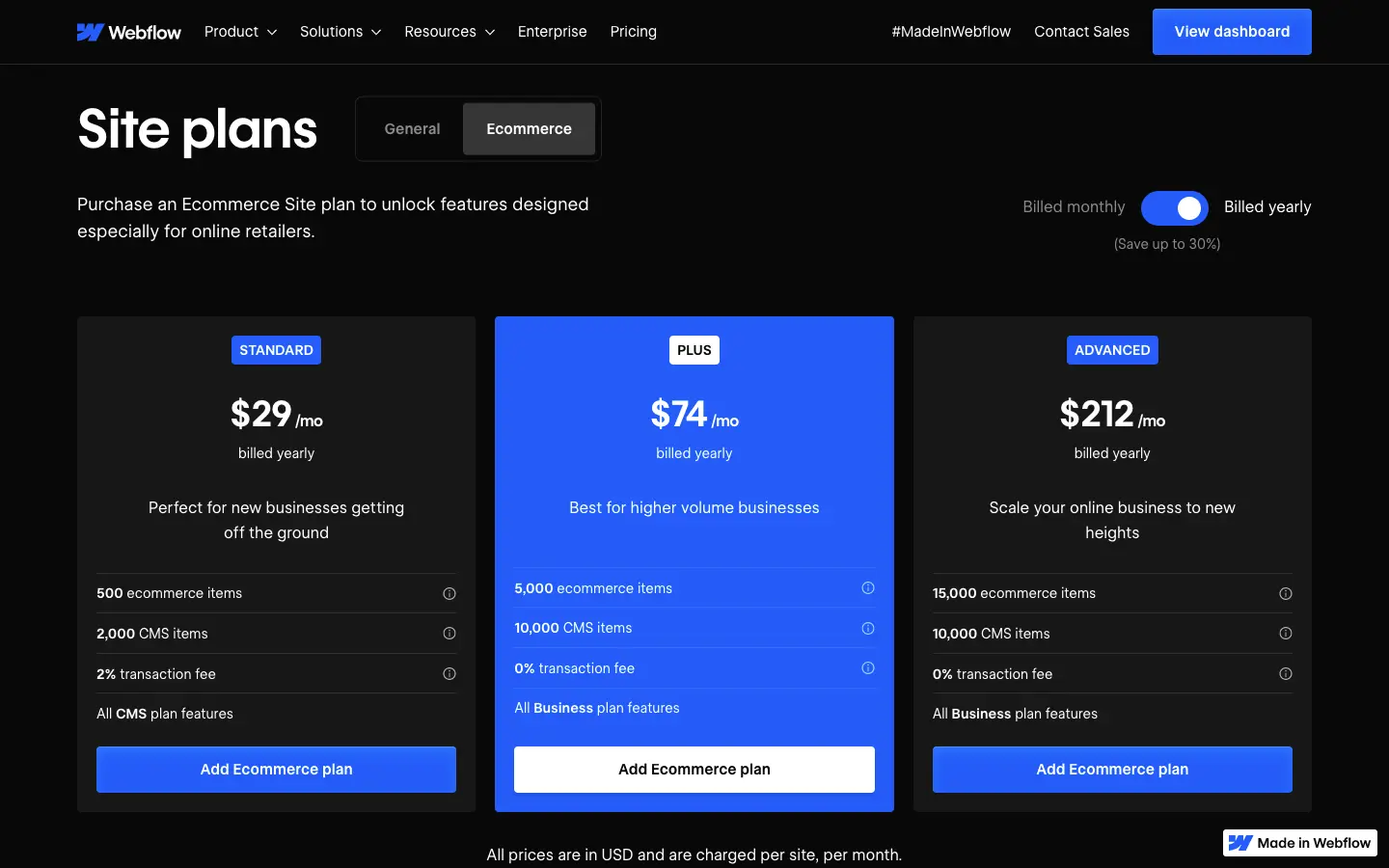Click the View dashboard button
Screen dimensions: 1389x868
[x=1232, y=32]
